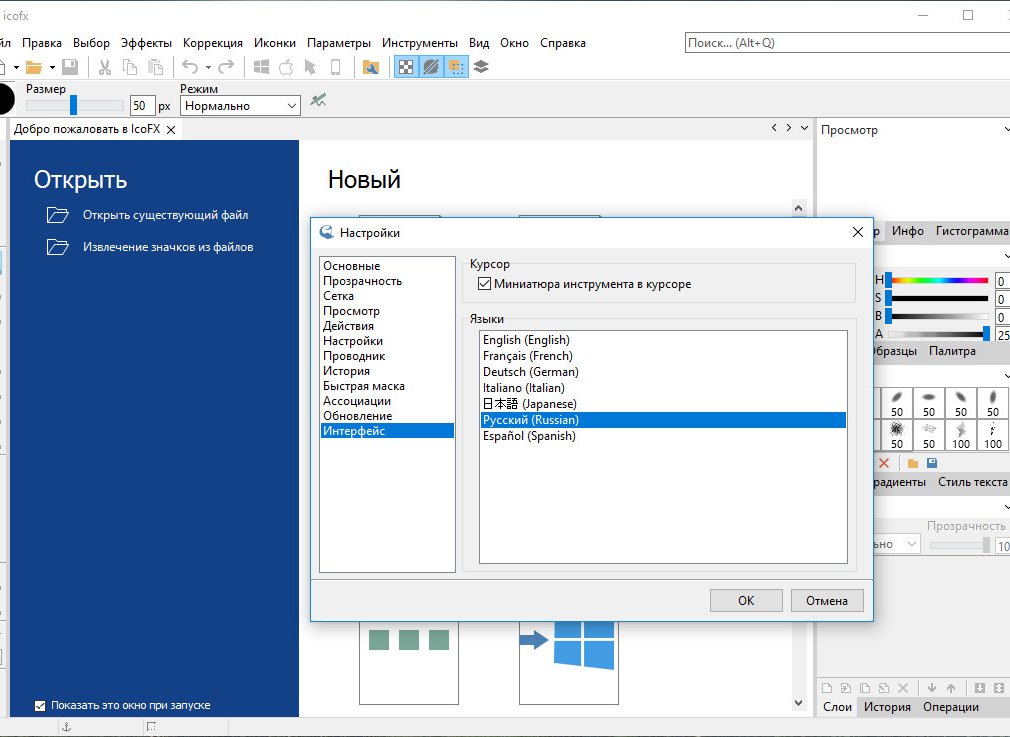Click the dashed selection icon in status bar
Viewport: 1010px width, 737px height.
[x=151, y=727]
